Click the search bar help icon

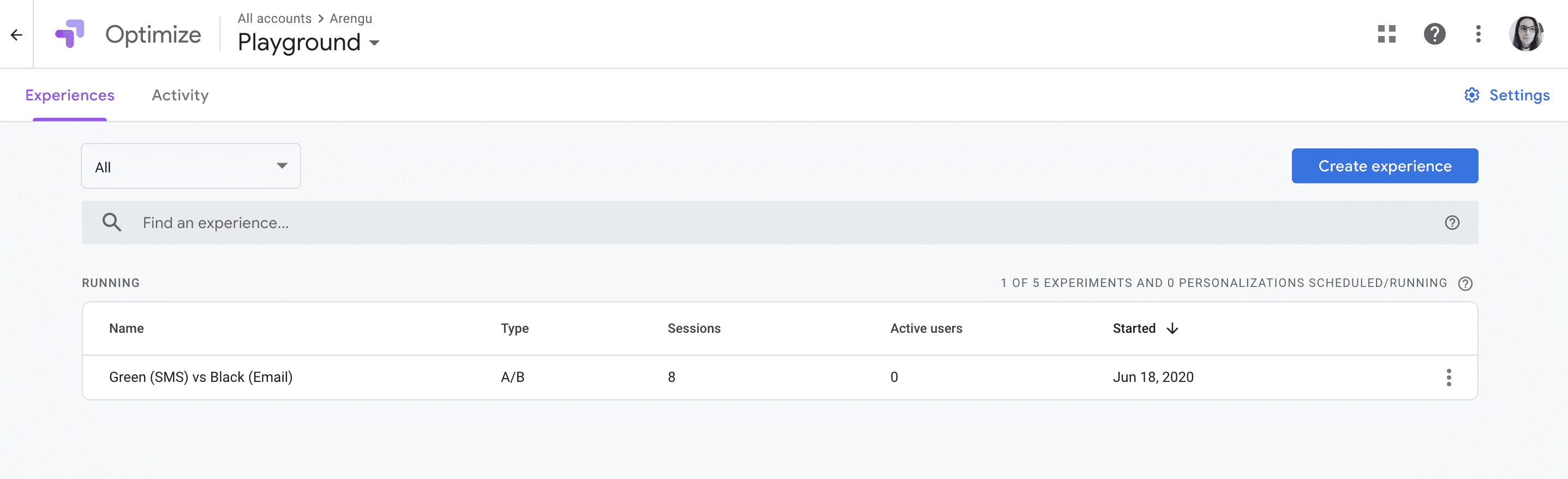coord(1452,223)
